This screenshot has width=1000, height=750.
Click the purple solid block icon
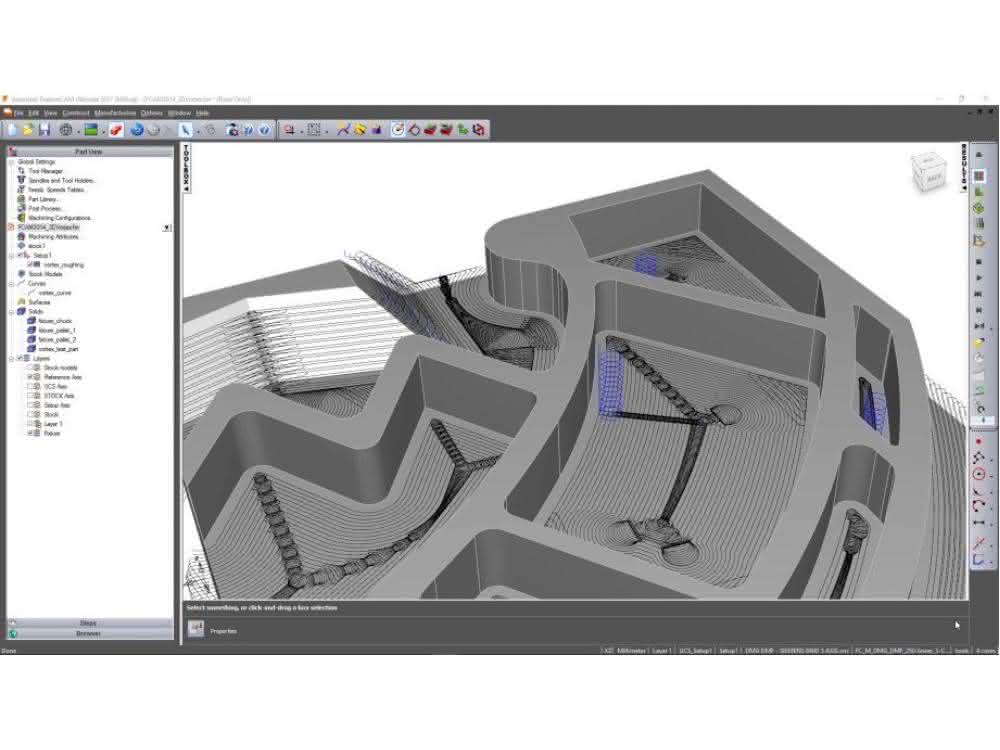pyautogui.click(x=376, y=129)
